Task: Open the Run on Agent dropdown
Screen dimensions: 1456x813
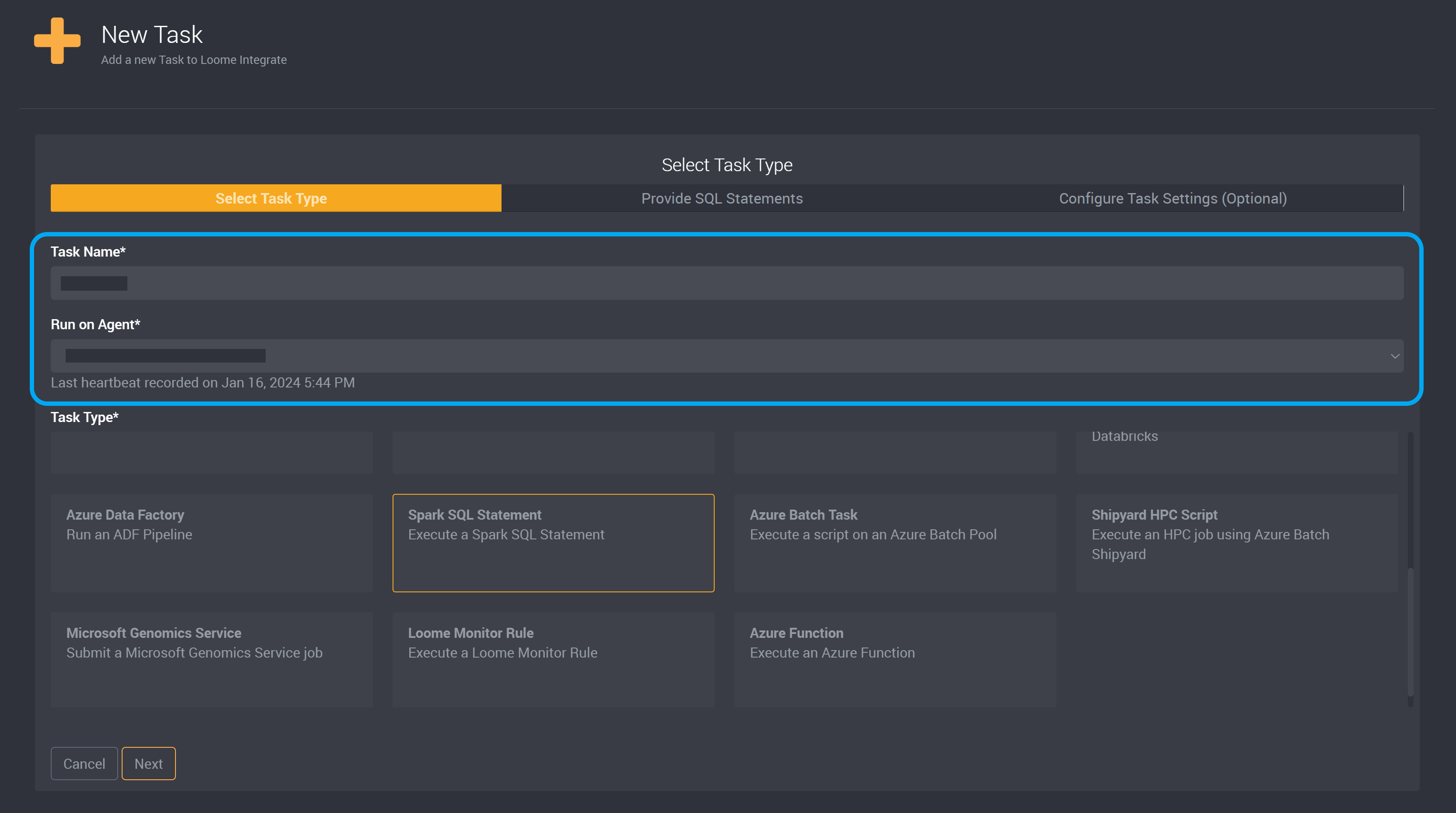Action: (x=727, y=355)
